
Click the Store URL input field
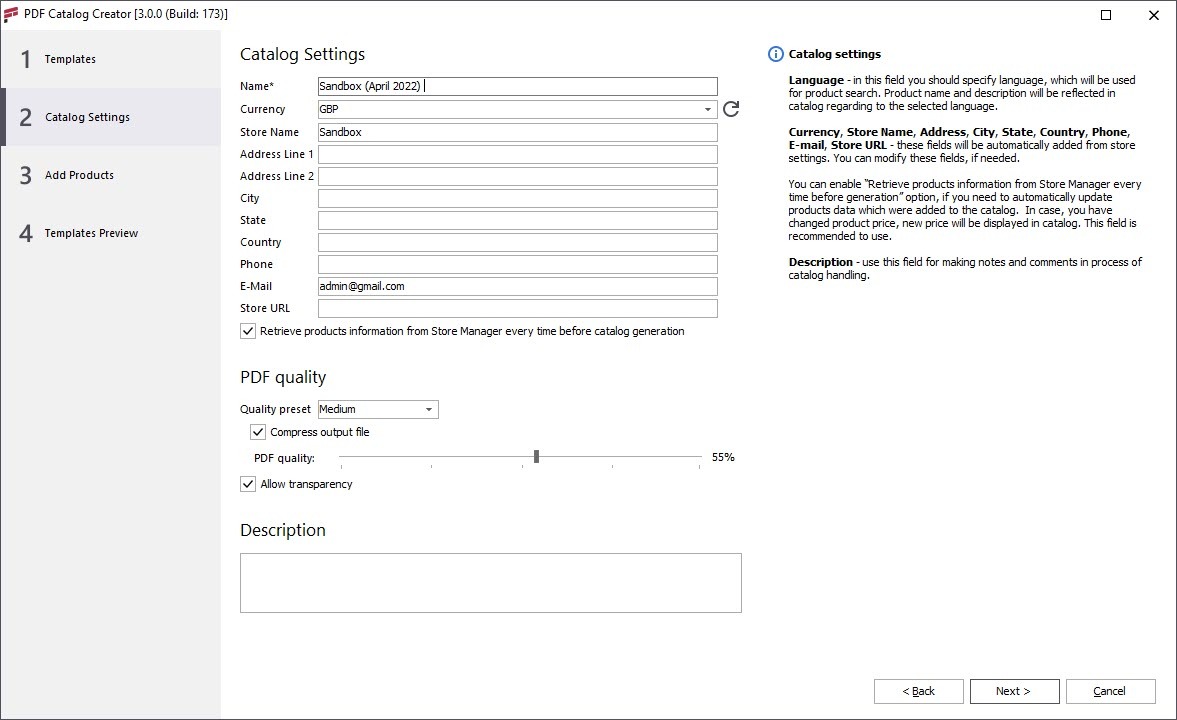click(517, 308)
